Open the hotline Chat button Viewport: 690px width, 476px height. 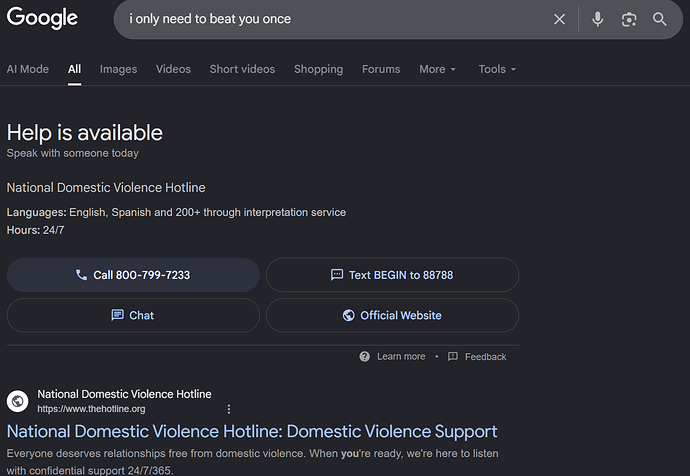pos(133,315)
